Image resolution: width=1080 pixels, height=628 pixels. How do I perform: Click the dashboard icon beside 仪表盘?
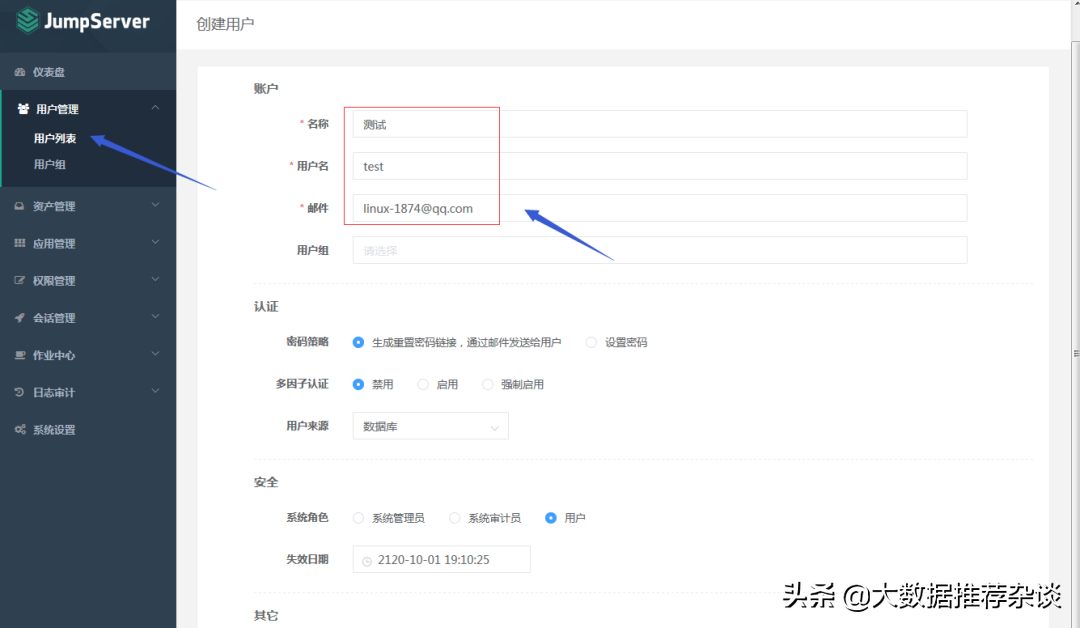click(x=20, y=72)
